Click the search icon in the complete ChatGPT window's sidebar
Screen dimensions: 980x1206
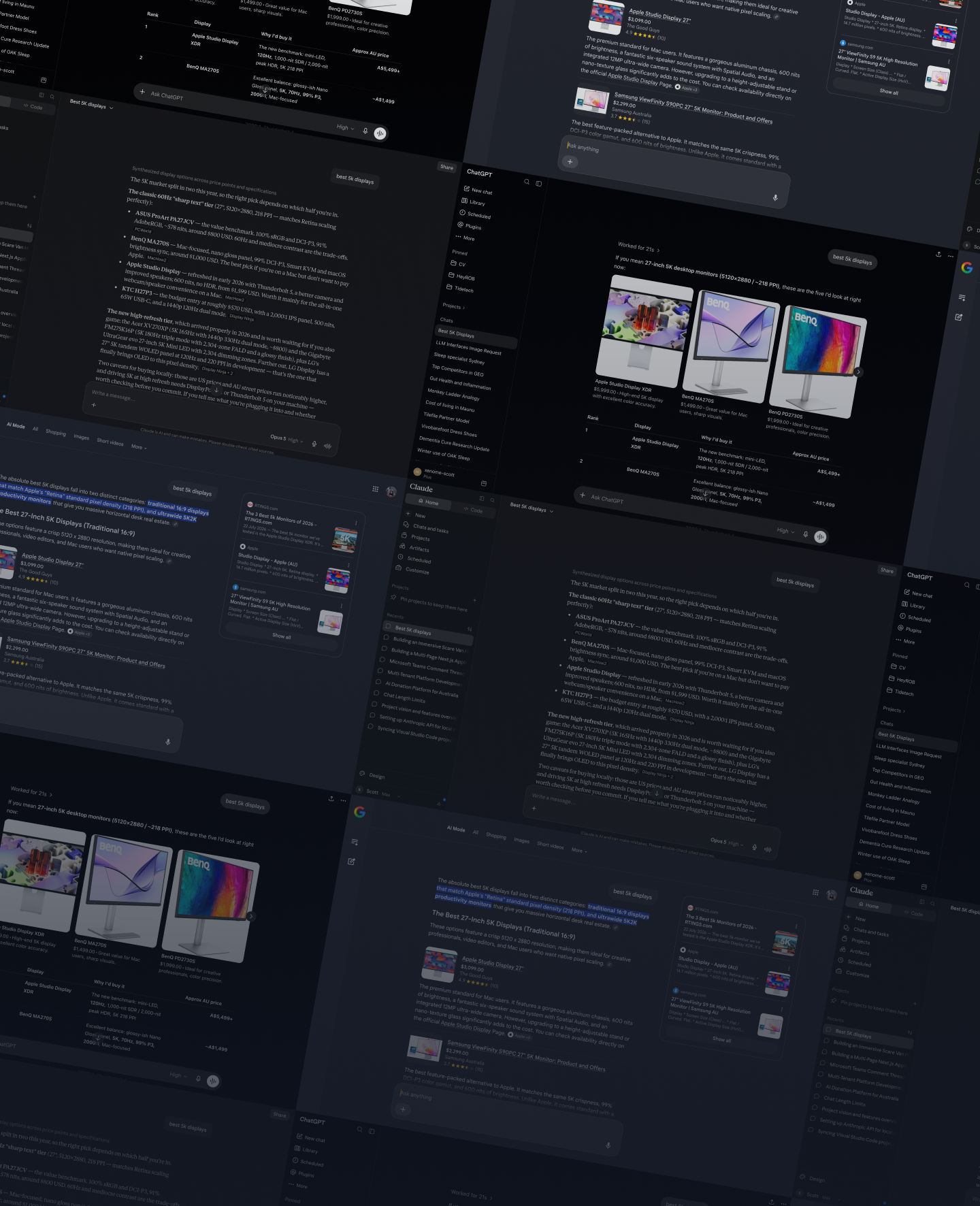(x=527, y=182)
